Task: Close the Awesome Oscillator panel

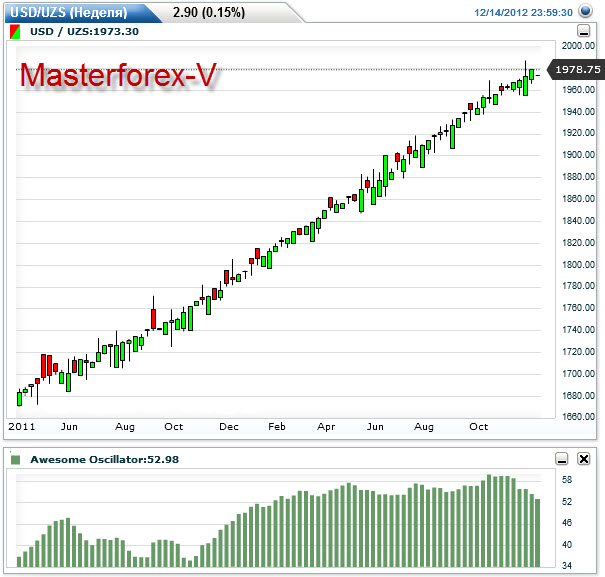Action: (584, 459)
